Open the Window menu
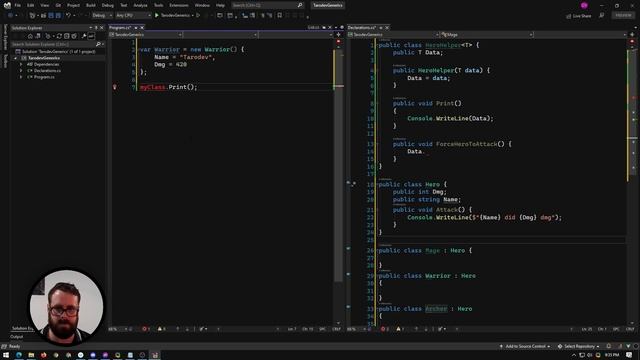Viewport: 640px width, 360px height. [202, 5]
